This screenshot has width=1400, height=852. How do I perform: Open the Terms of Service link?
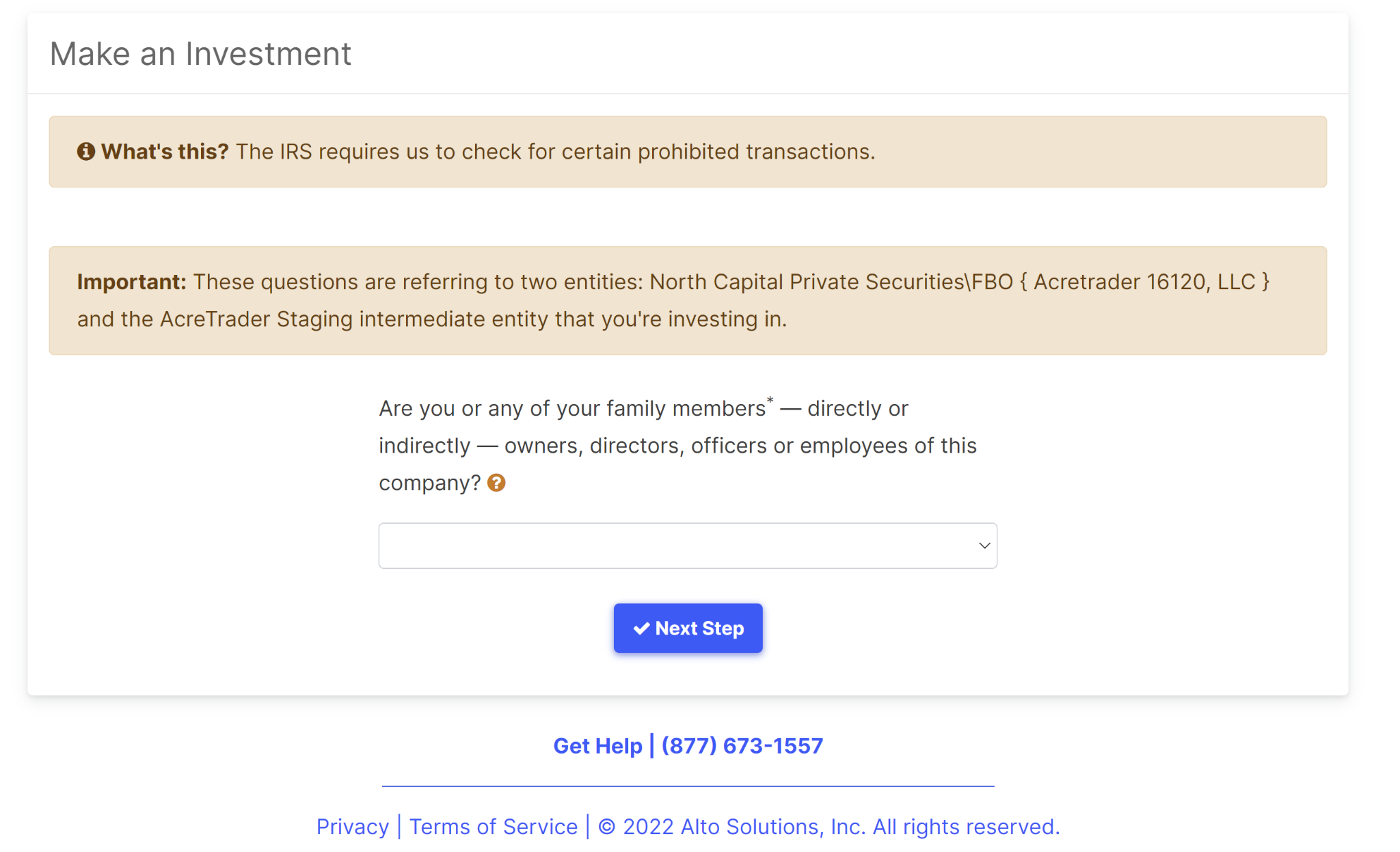(x=493, y=827)
